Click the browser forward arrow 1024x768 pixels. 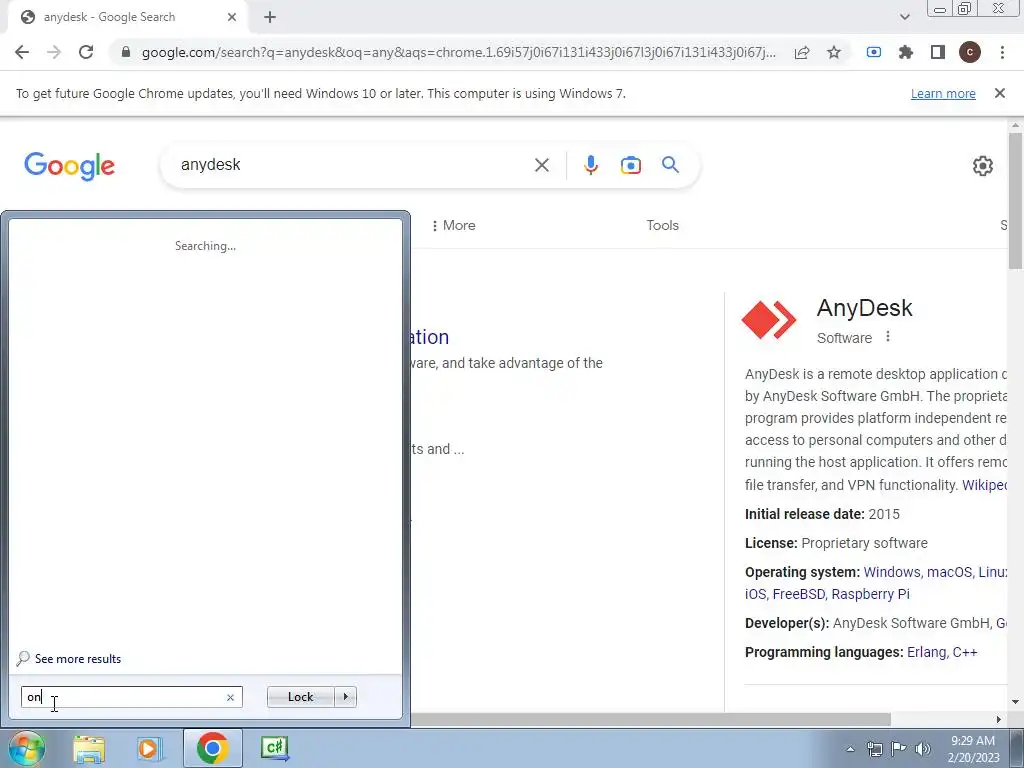(x=54, y=52)
